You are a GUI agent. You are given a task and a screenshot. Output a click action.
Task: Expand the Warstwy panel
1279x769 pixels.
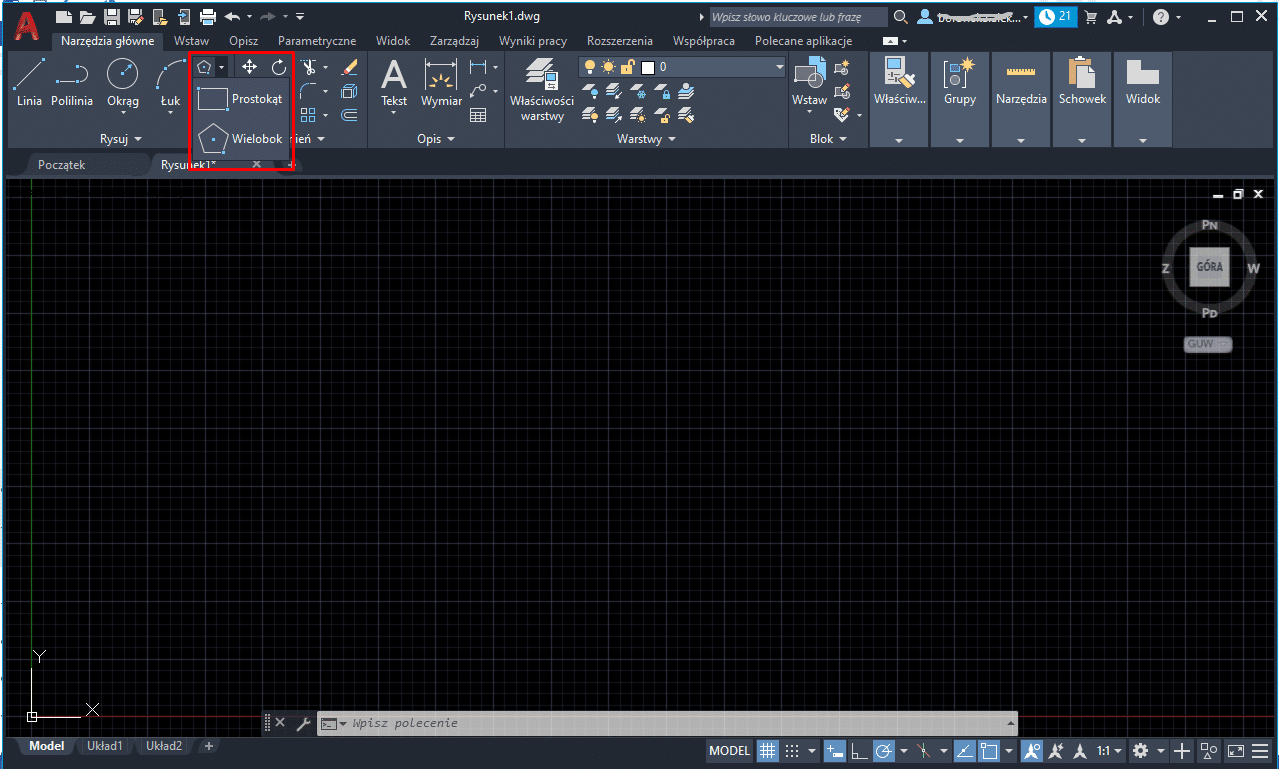click(646, 139)
